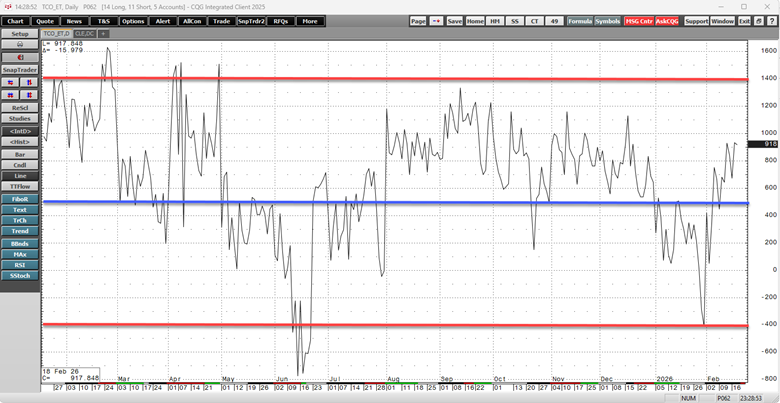Select the FiboR drawing tool
This screenshot has width=780, height=403.
[x=20, y=199]
